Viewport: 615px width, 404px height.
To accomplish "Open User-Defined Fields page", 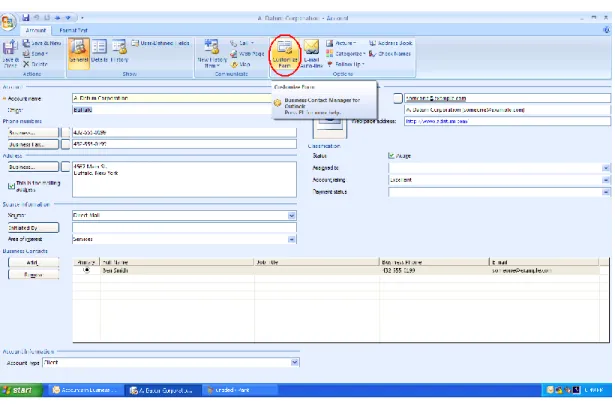I will point(161,43).
